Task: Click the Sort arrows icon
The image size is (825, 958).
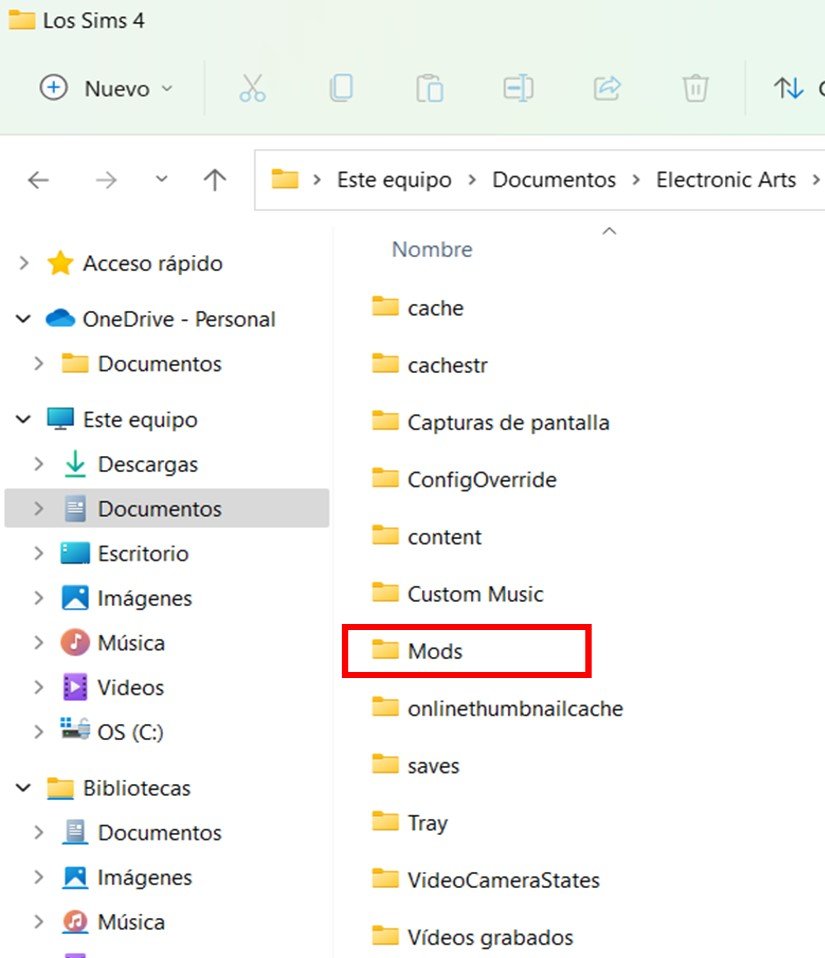Action: click(x=788, y=89)
